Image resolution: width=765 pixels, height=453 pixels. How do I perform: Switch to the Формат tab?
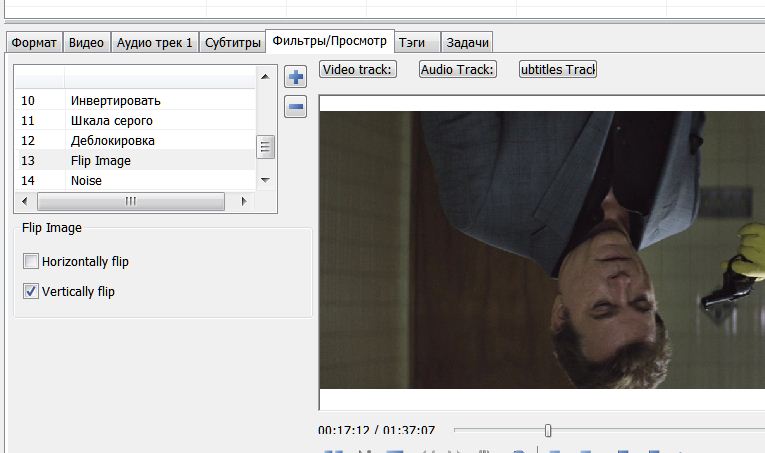(33, 43)
